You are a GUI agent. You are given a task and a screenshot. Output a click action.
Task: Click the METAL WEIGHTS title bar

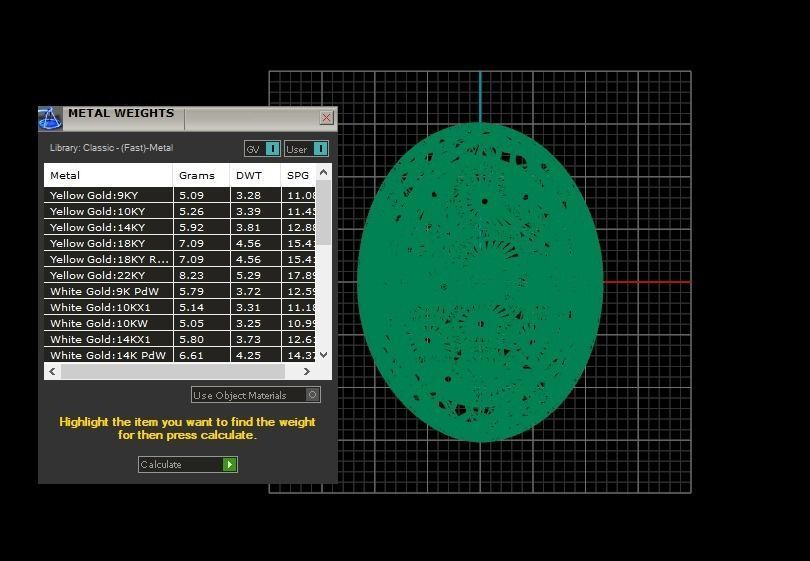coord(188,118)
